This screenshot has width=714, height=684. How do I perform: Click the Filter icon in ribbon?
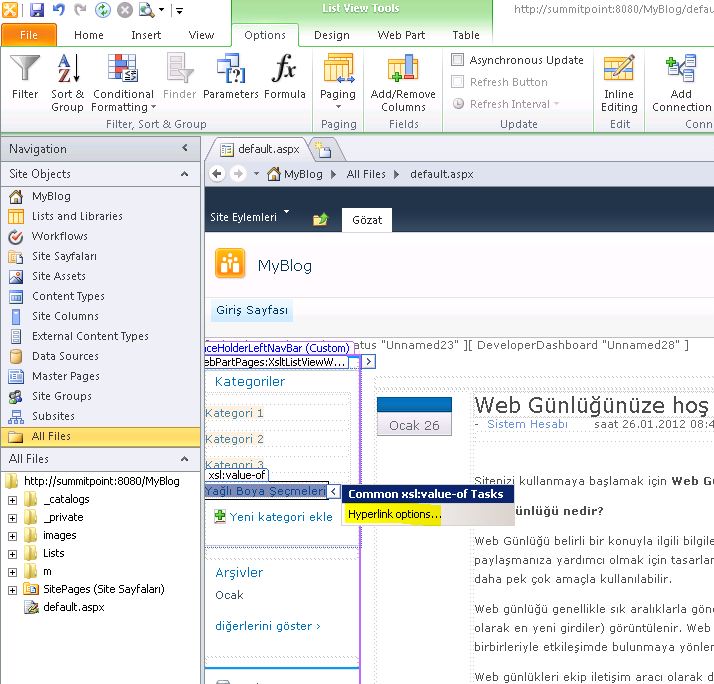point(25,78)
